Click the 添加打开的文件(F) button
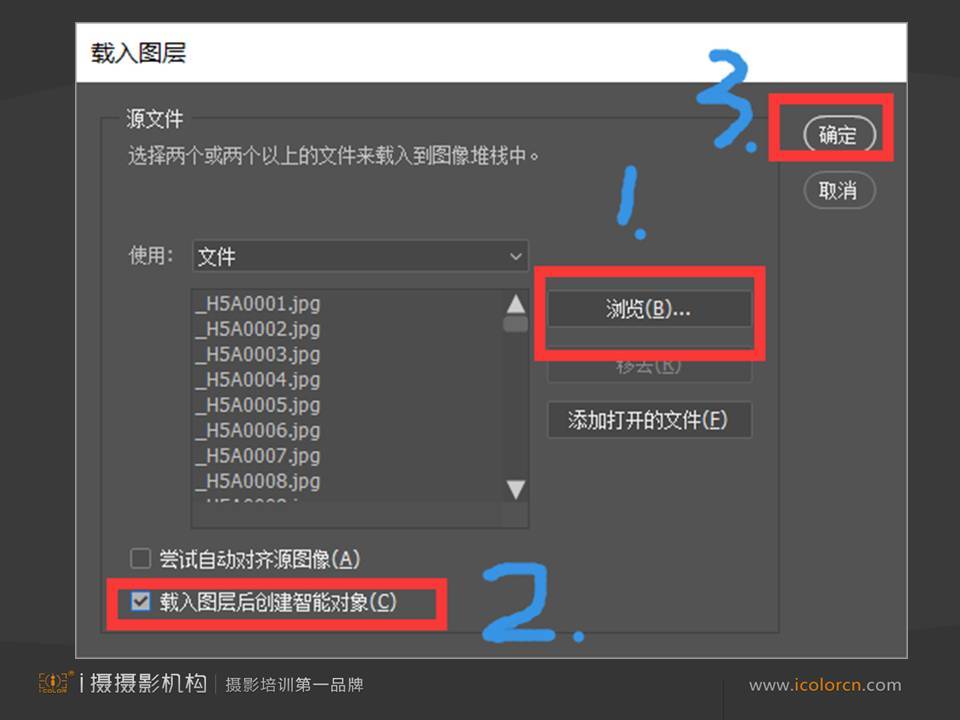This screenshot has width=960, height=720. click(x=649, y=420)
